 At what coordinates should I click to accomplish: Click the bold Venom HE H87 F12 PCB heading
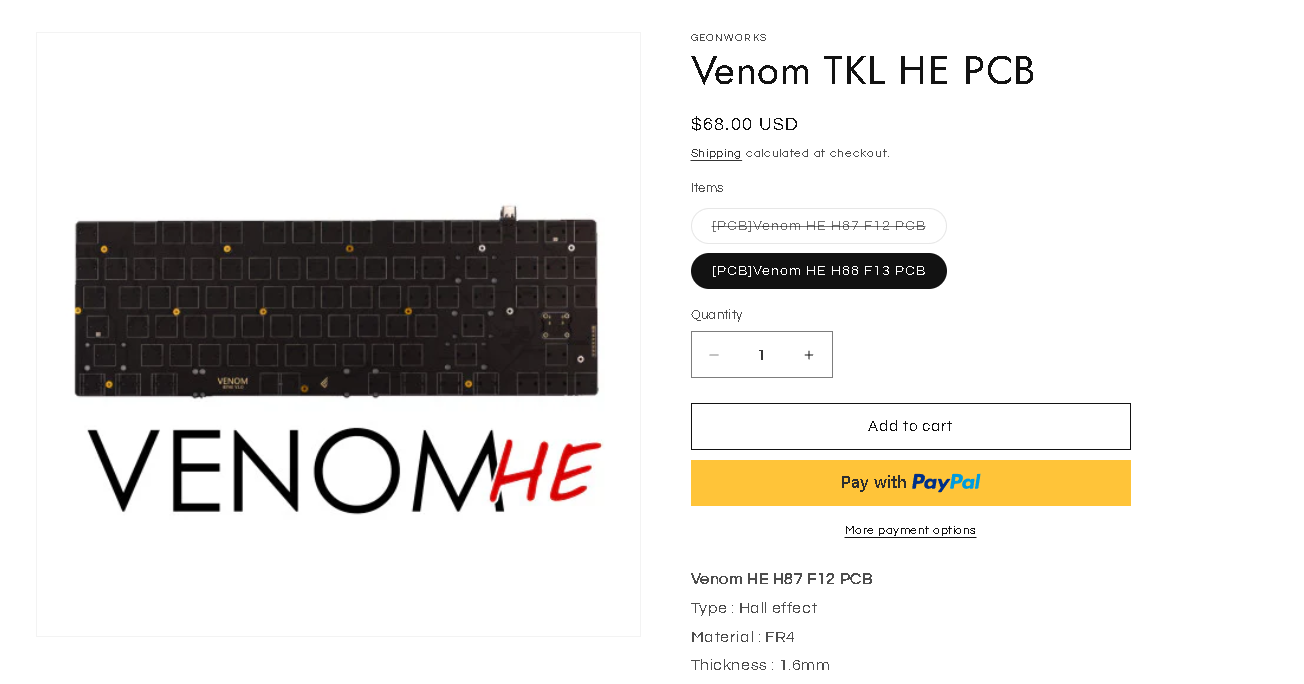(x=781, y=579)
